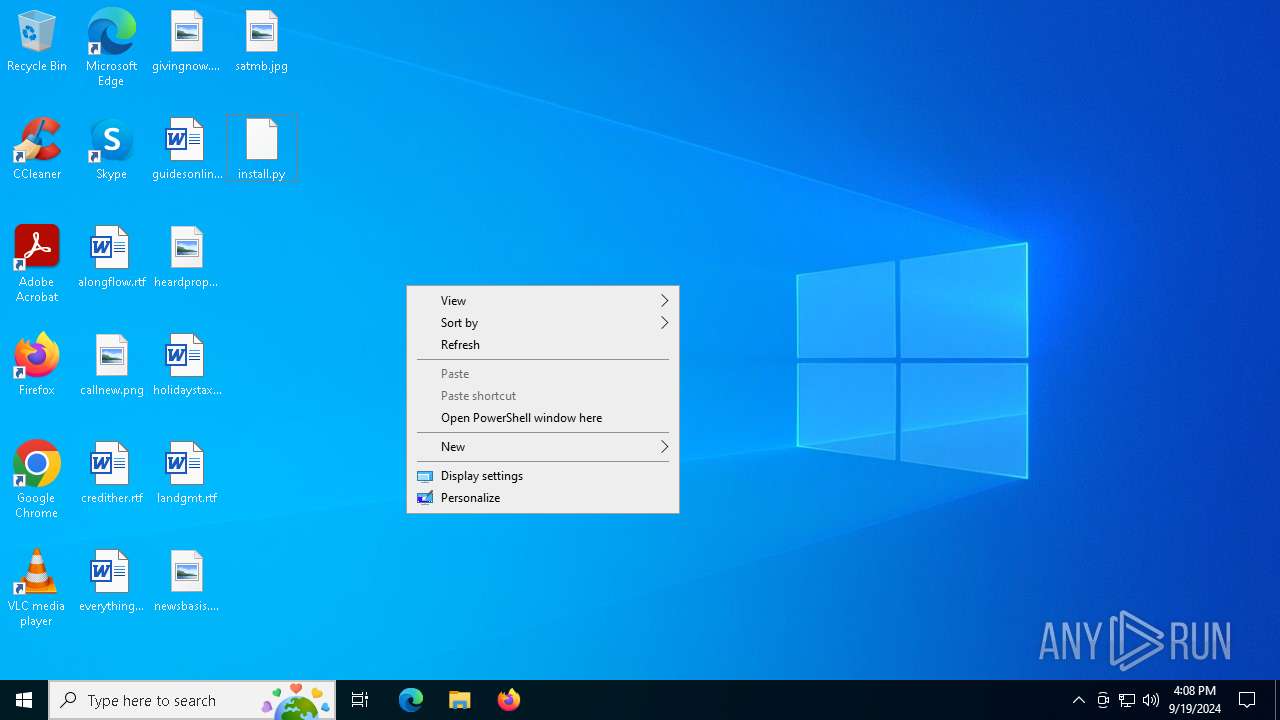The image size is (1280, 720).
Task: Select the guidesonlin Word document icon
Action: pyautogui.click(x=186, y=150)
